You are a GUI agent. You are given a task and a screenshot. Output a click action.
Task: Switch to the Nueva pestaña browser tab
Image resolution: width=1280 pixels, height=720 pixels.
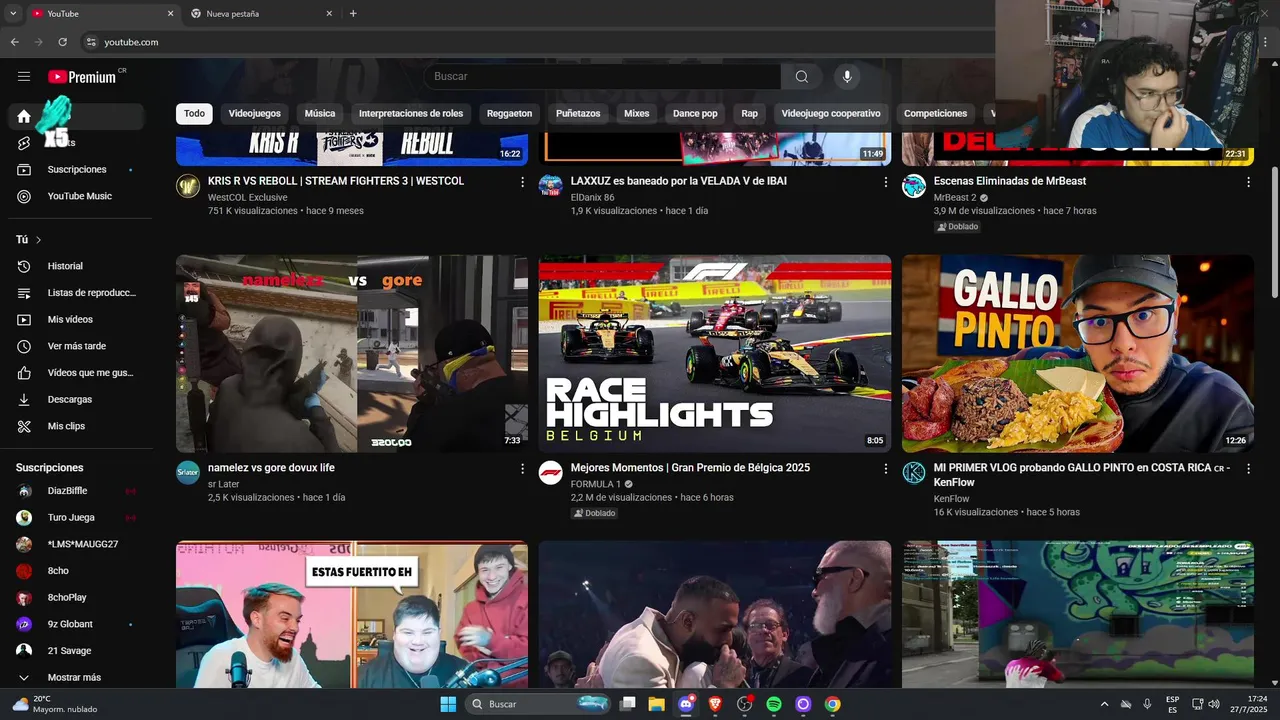coord(260,14)
